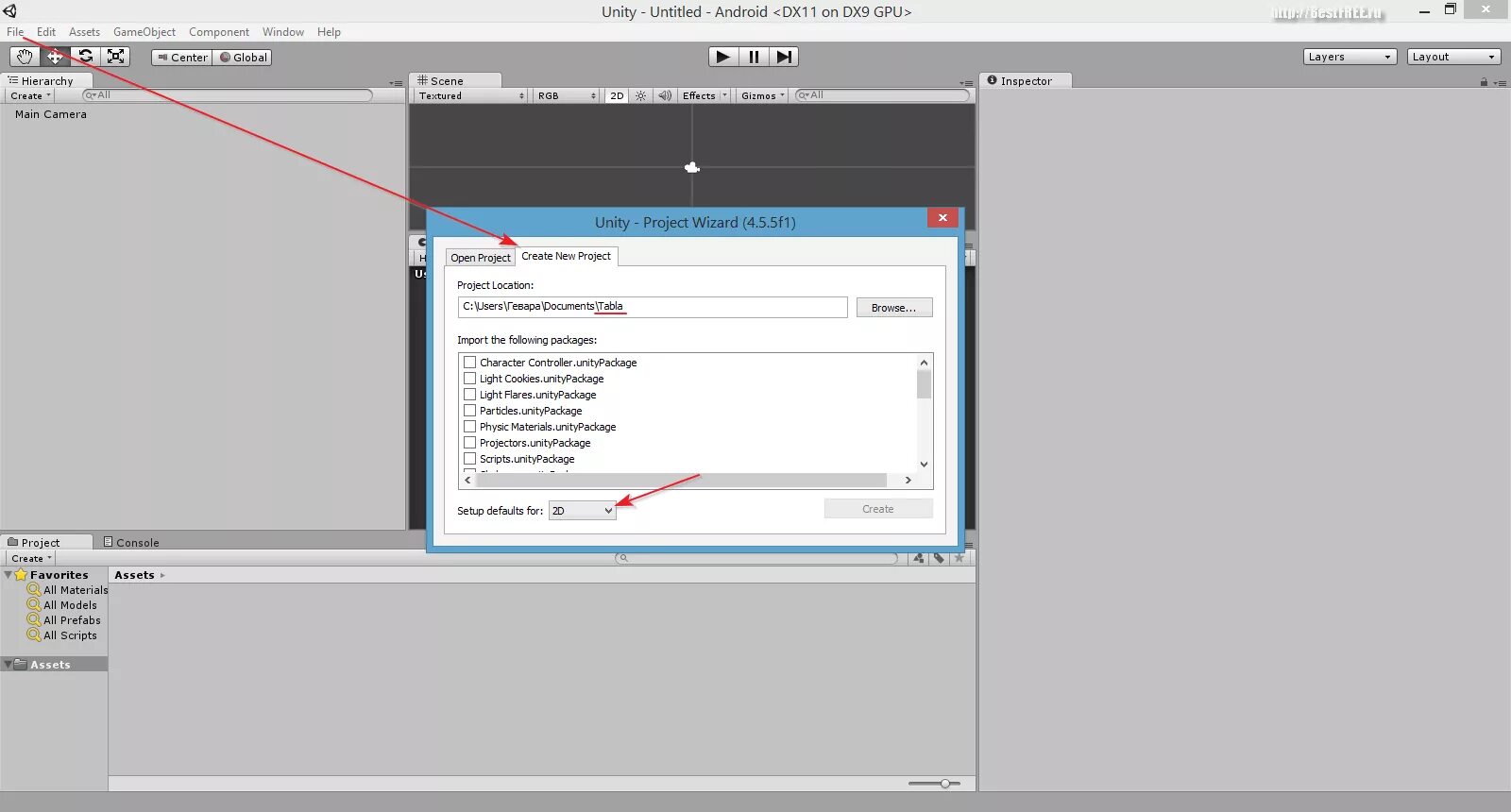Check Scripts.unityPackage
This screenshot has width=1511, height=812.
(x=470, y=459)
